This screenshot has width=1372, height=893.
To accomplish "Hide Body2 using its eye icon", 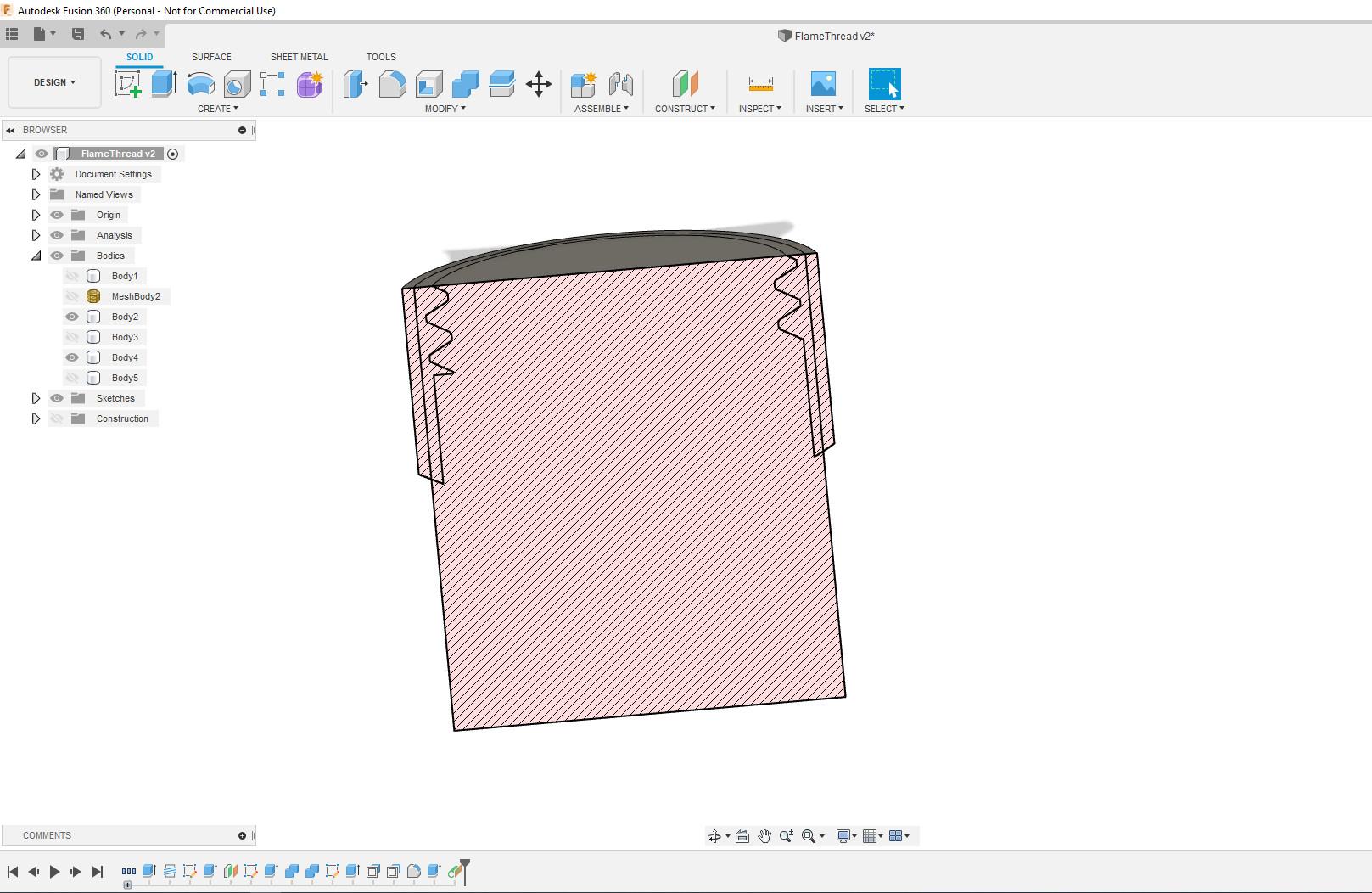I will [72, 317].
